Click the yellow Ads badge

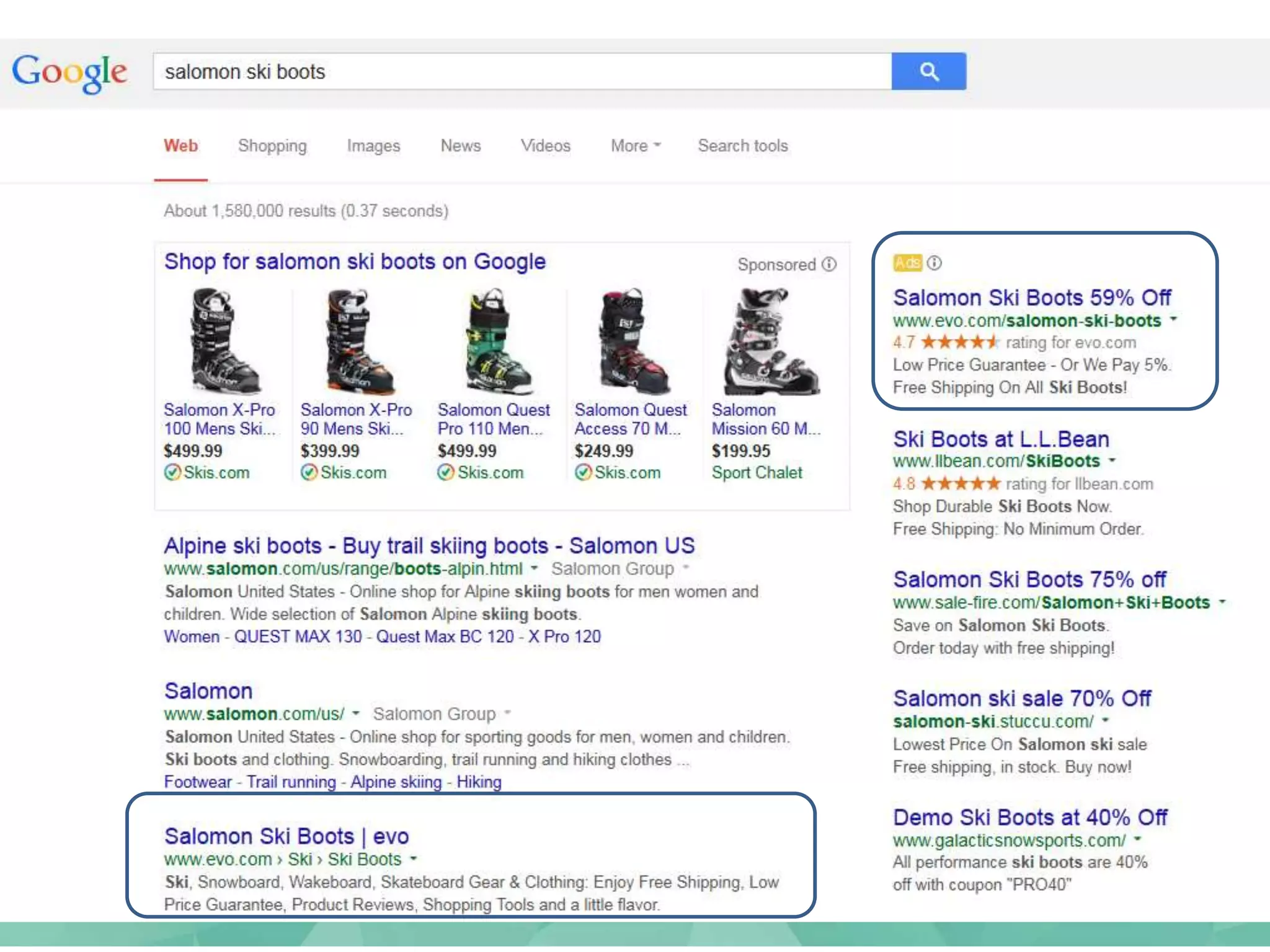coord(907,263)
